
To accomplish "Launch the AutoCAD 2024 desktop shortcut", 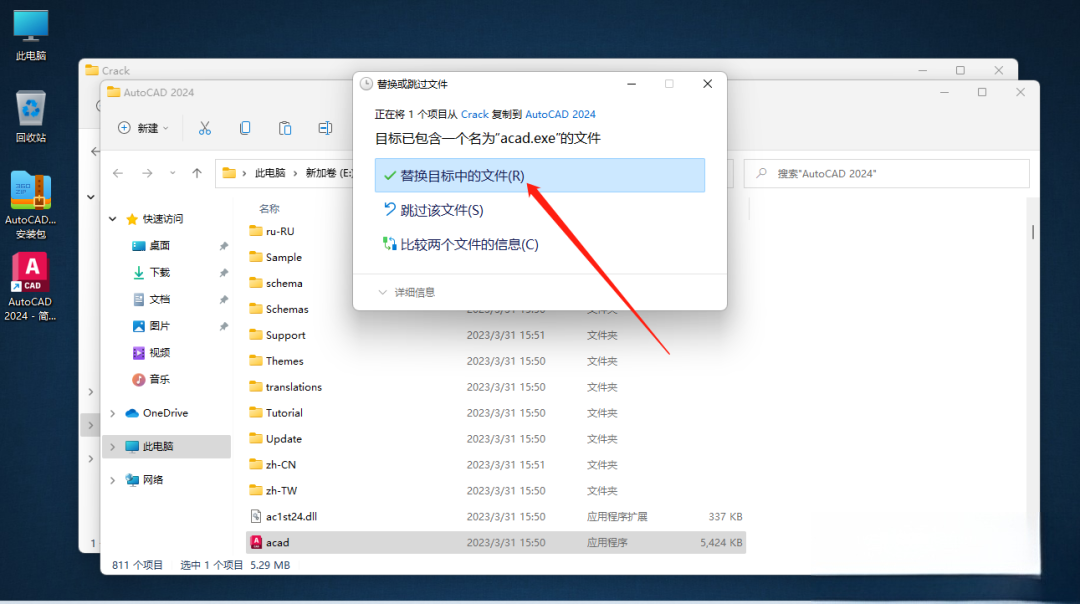I will 30,287.
